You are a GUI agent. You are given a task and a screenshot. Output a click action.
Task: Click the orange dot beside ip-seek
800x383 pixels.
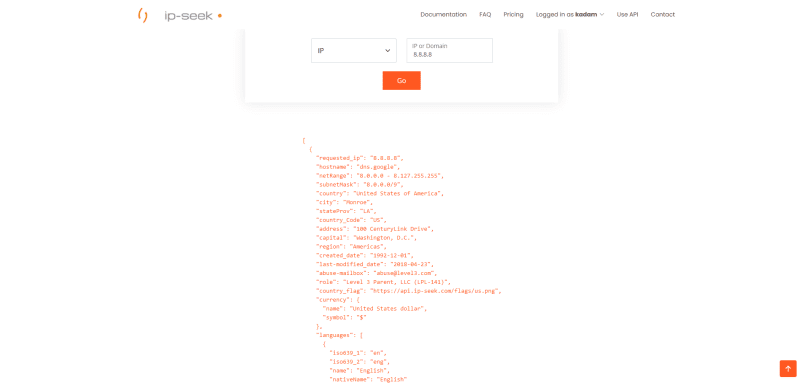(x=219, y=16)
